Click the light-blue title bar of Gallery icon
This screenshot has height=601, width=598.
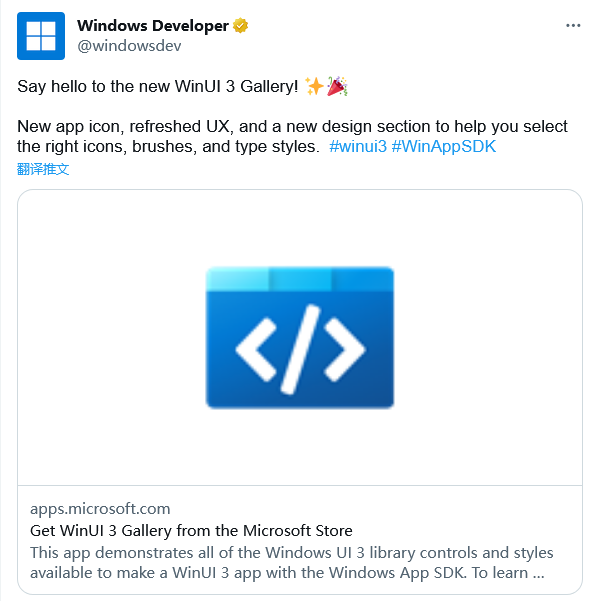coord(300,279)
